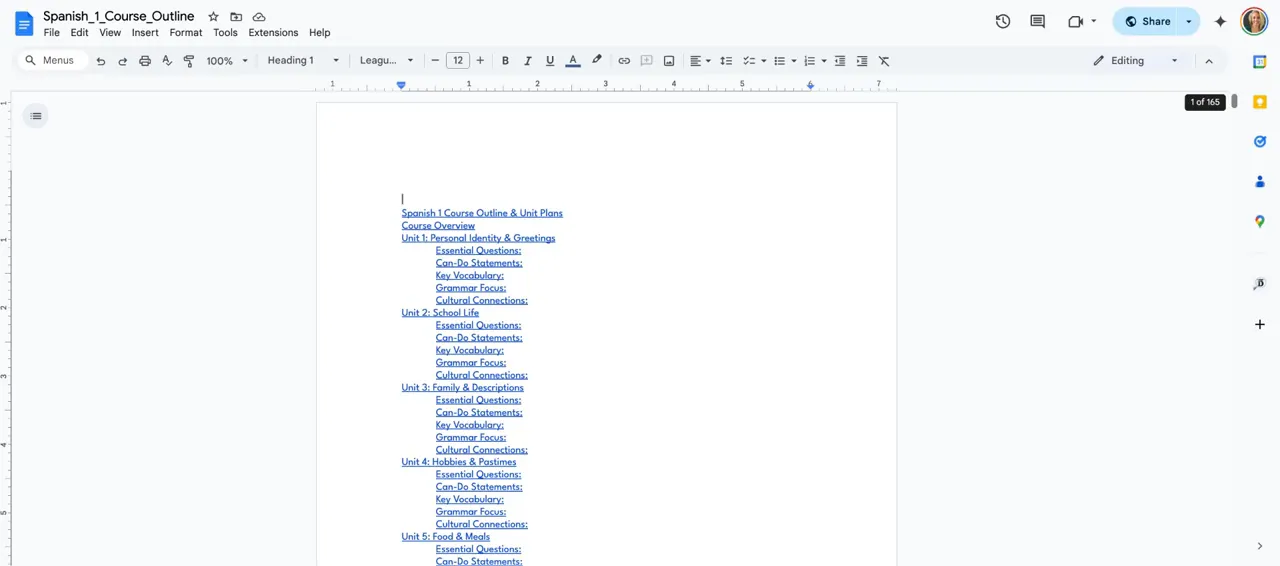Open version history clock icon
Image resolution: width=1280 pixels, height=566 pixels.
(x=1003, y=21)
